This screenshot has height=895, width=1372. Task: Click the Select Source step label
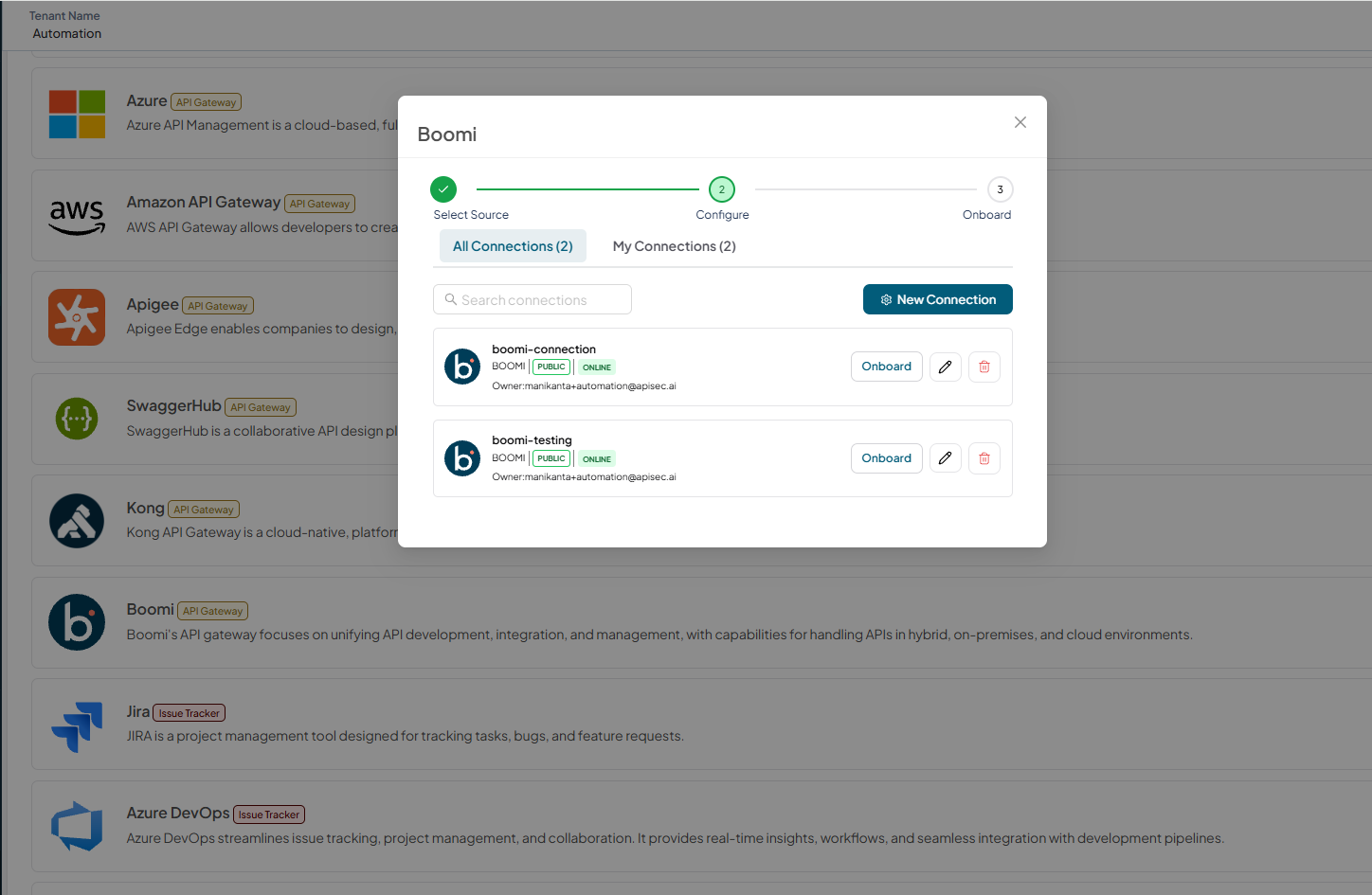coord(471,215)
